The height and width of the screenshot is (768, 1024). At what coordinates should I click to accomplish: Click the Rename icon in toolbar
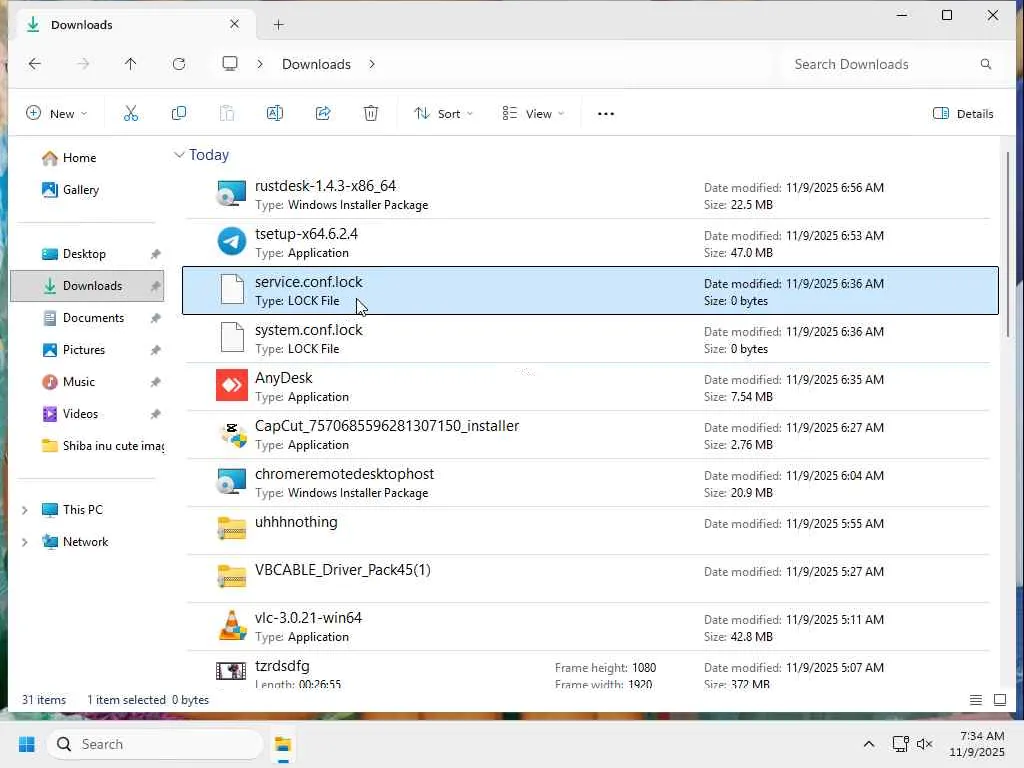coord(274,113)
